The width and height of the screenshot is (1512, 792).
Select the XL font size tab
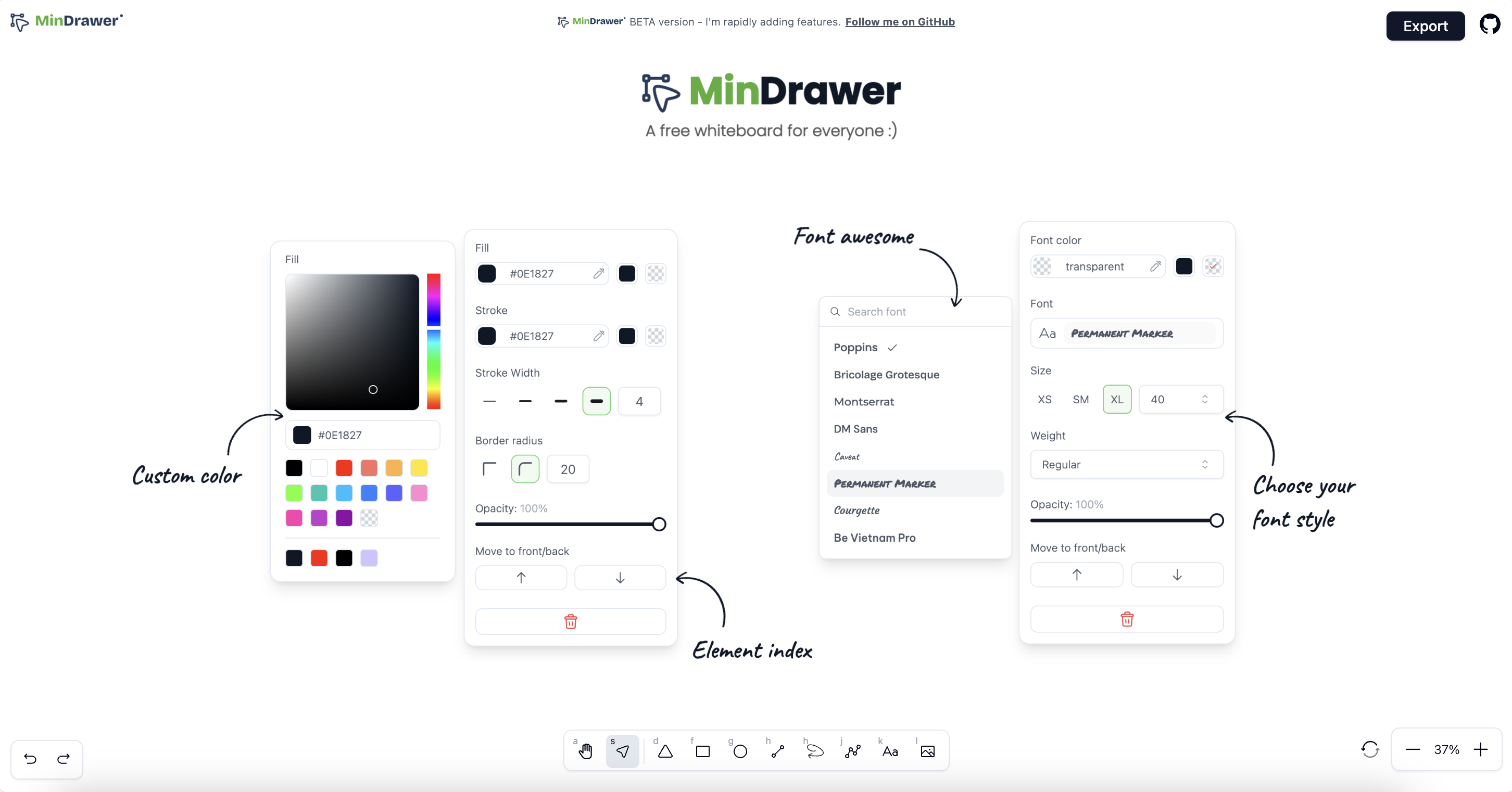pyautogui.click(x=1117, y=399)
